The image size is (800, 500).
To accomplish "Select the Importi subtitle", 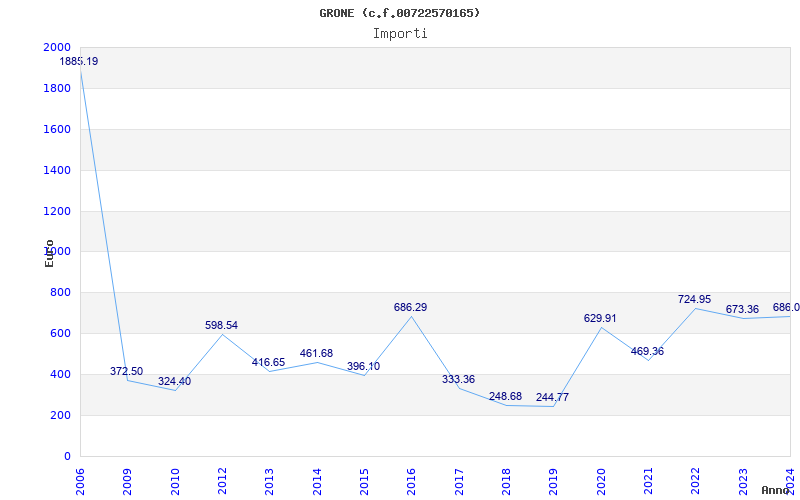I will (x=400, y=34).
